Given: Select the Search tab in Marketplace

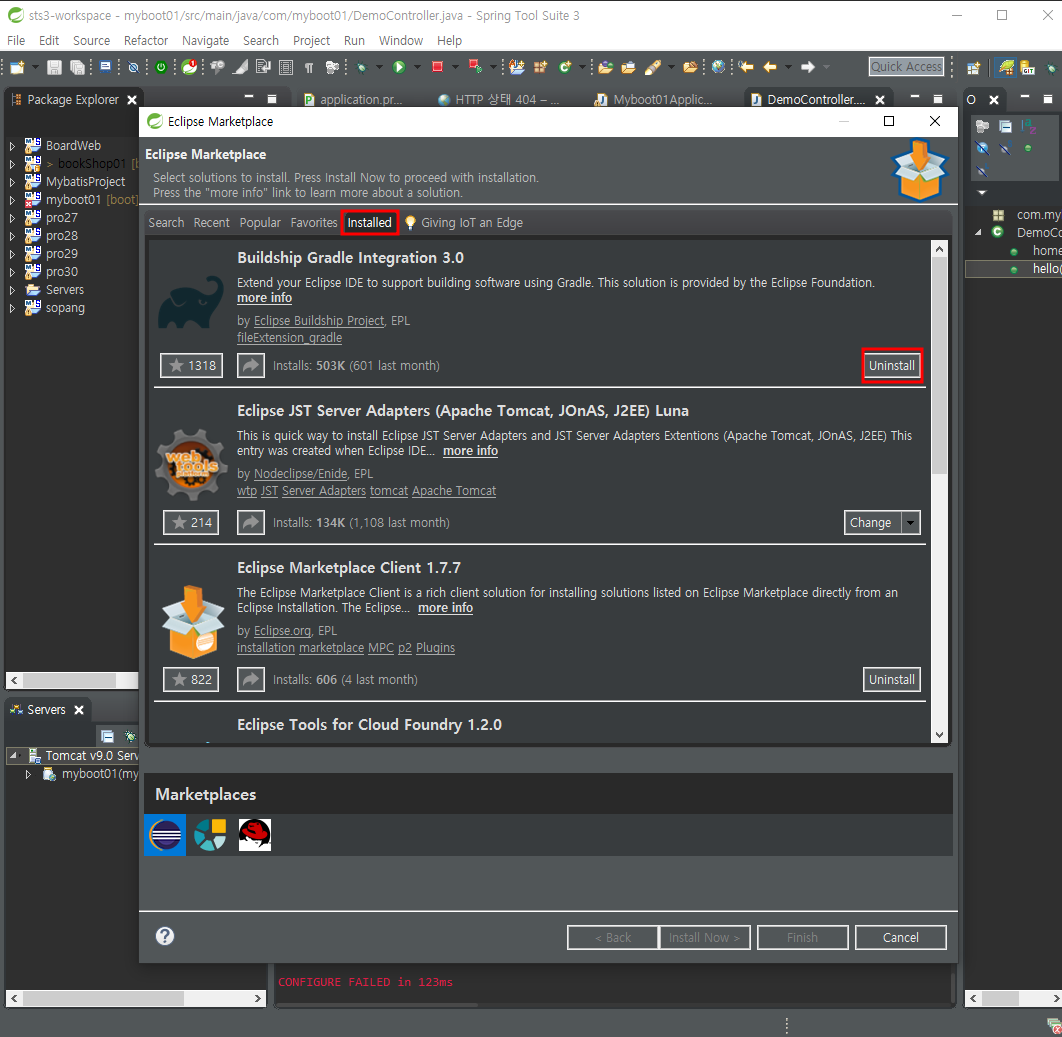Looking at the screenshot, I should [x=166, y=223].
